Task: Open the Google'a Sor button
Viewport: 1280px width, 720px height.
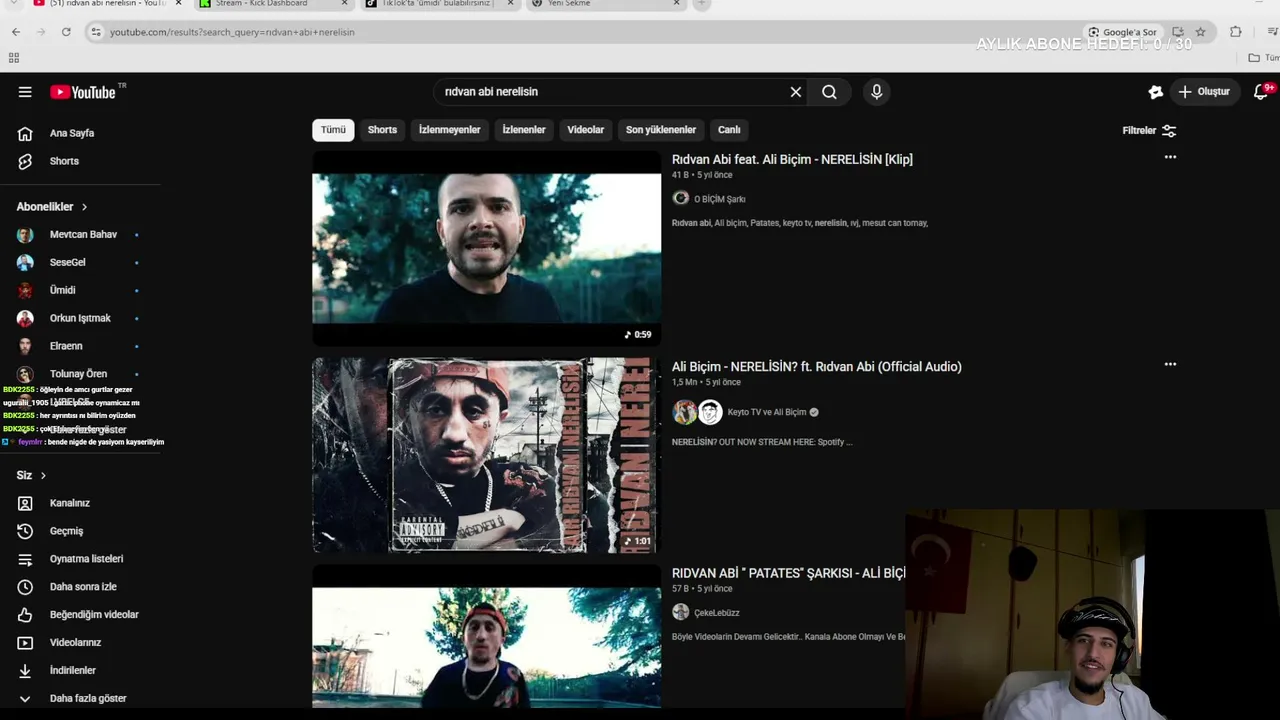Action: 1121,32
